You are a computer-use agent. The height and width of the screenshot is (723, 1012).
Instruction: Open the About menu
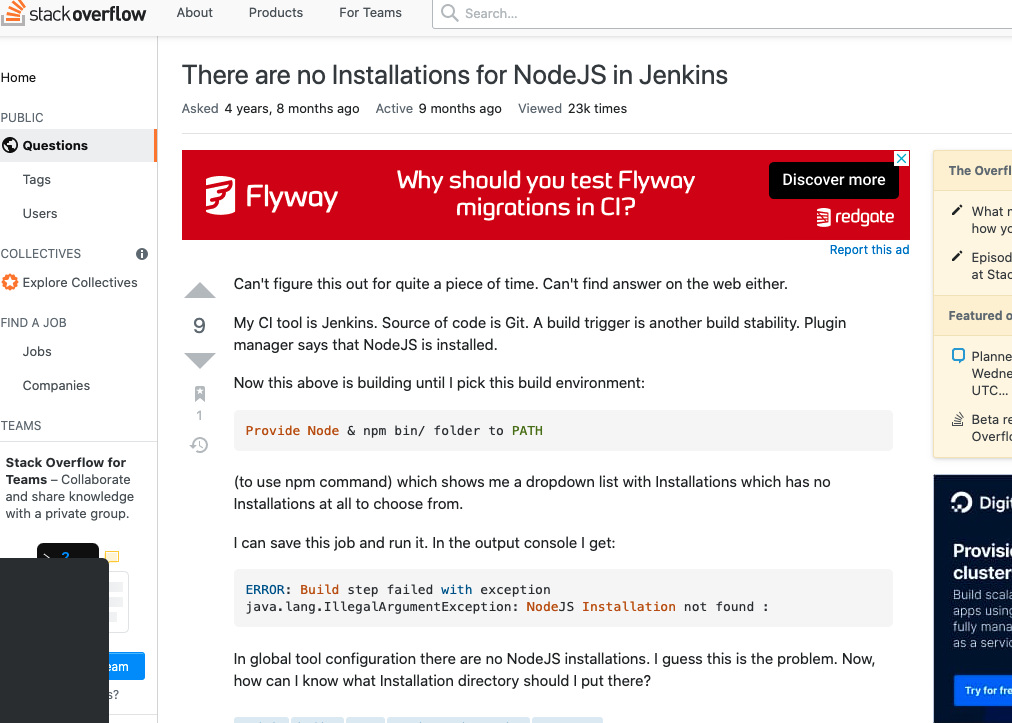tap(194, 13)
